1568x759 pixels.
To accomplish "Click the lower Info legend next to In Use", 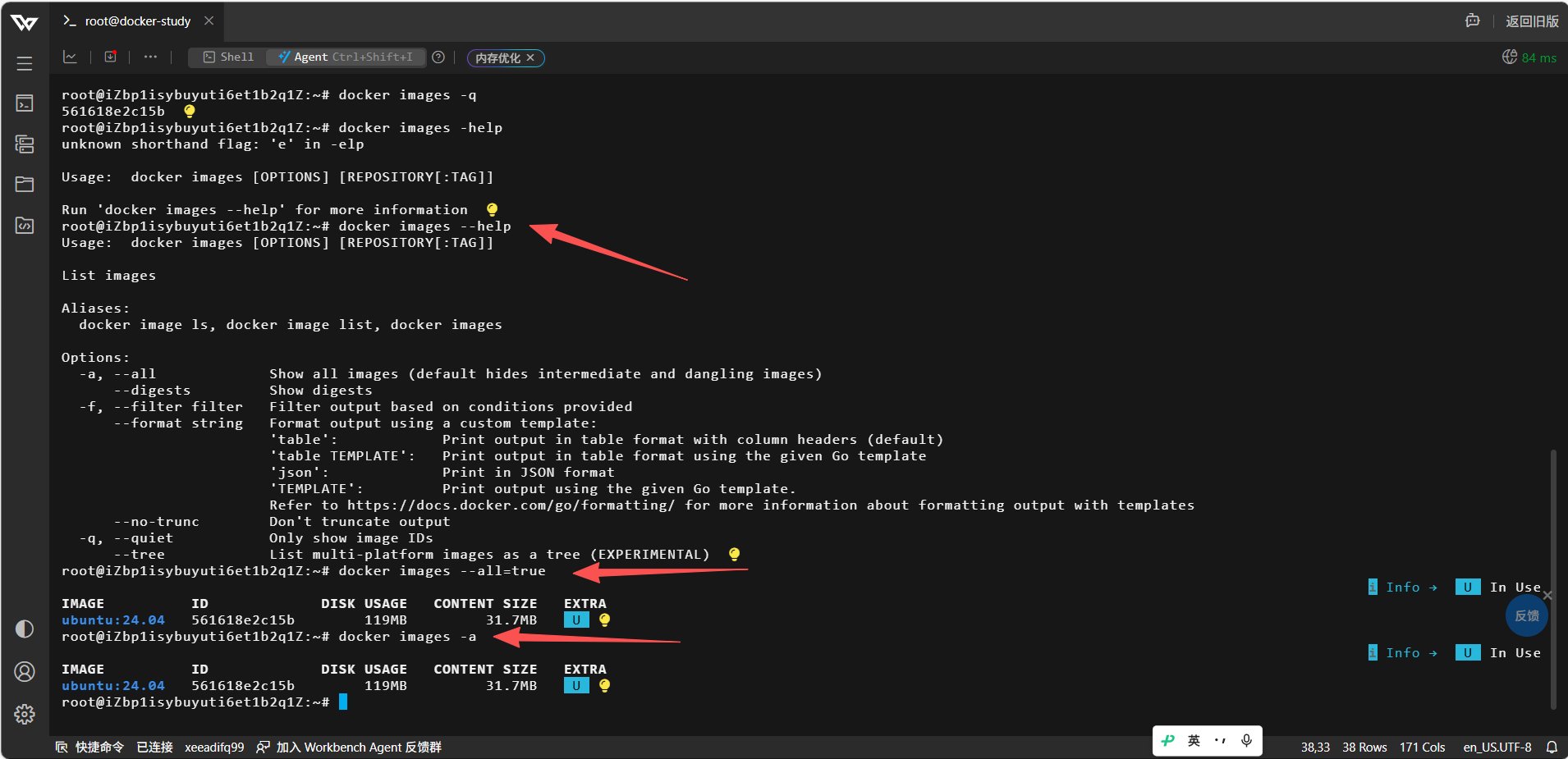I will [1402, 652].
